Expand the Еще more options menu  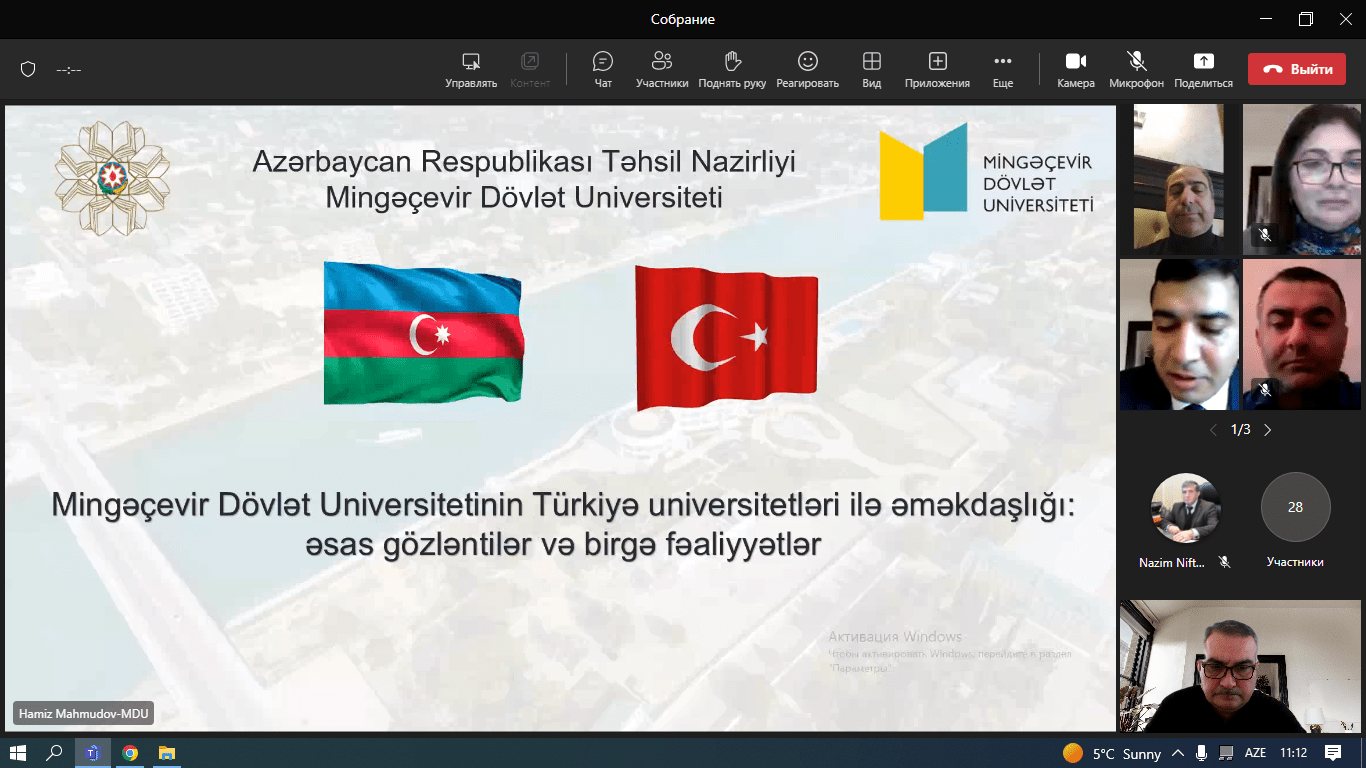pos(1002,69)
